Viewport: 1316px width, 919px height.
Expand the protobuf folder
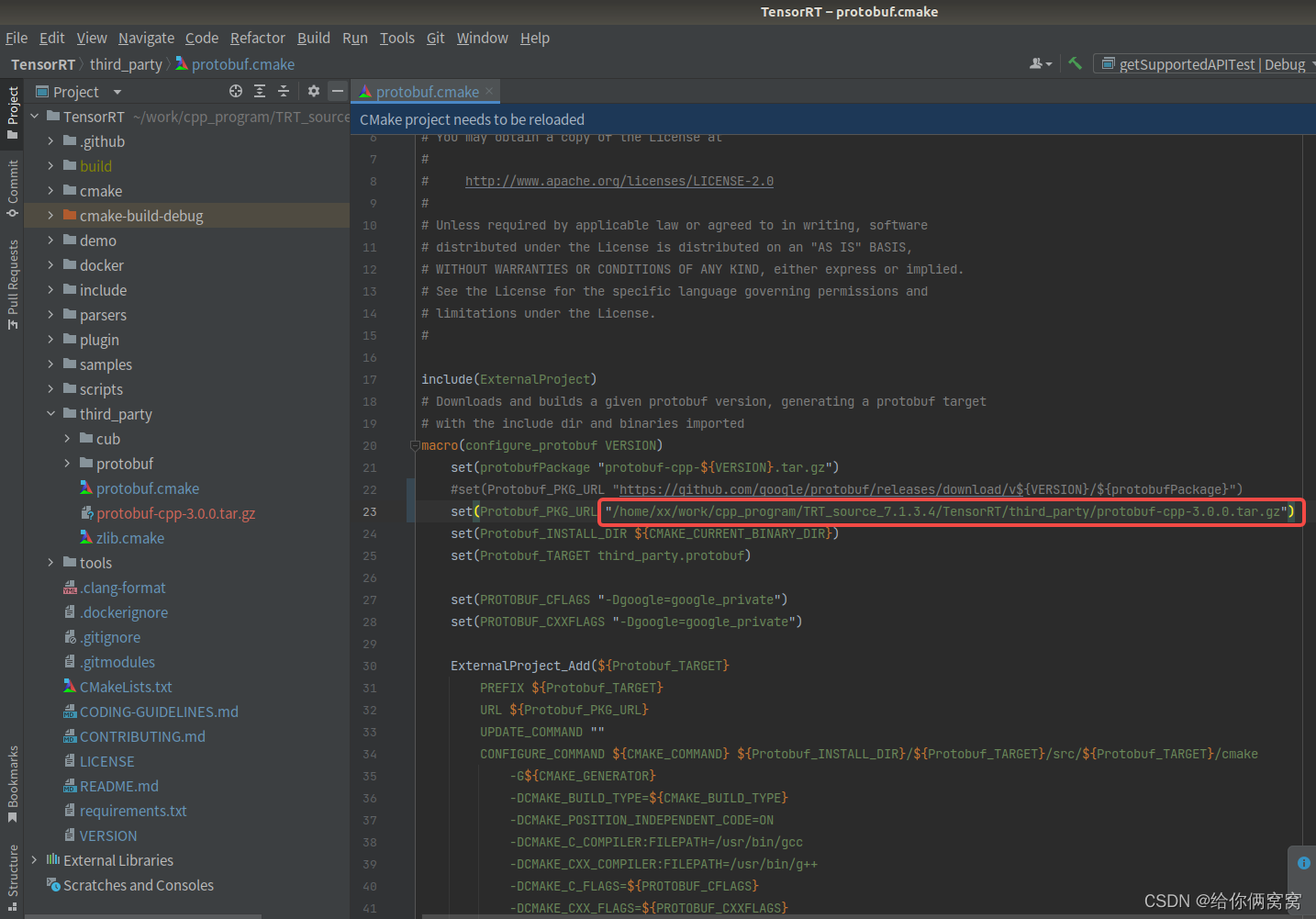click(x=68, y=464)
